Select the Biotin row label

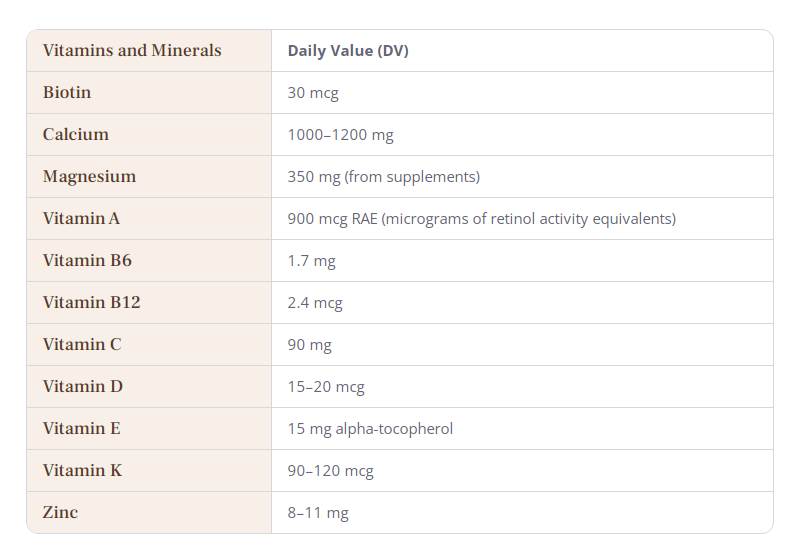67,92
